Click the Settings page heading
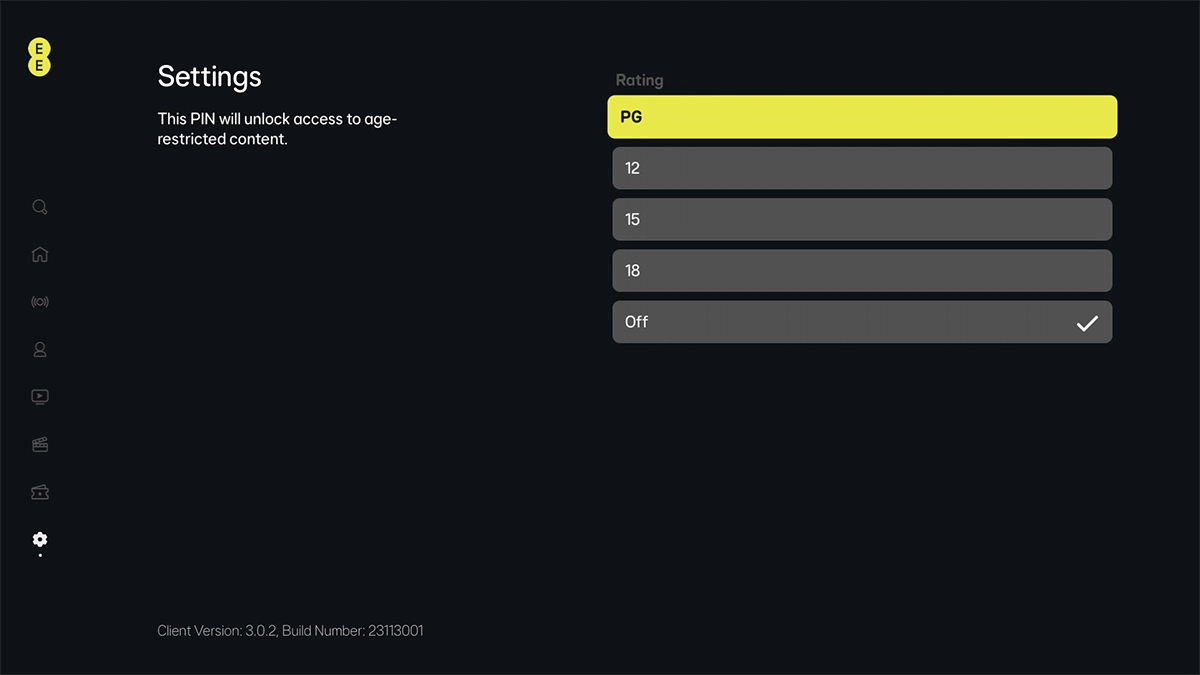 (209, 76)
